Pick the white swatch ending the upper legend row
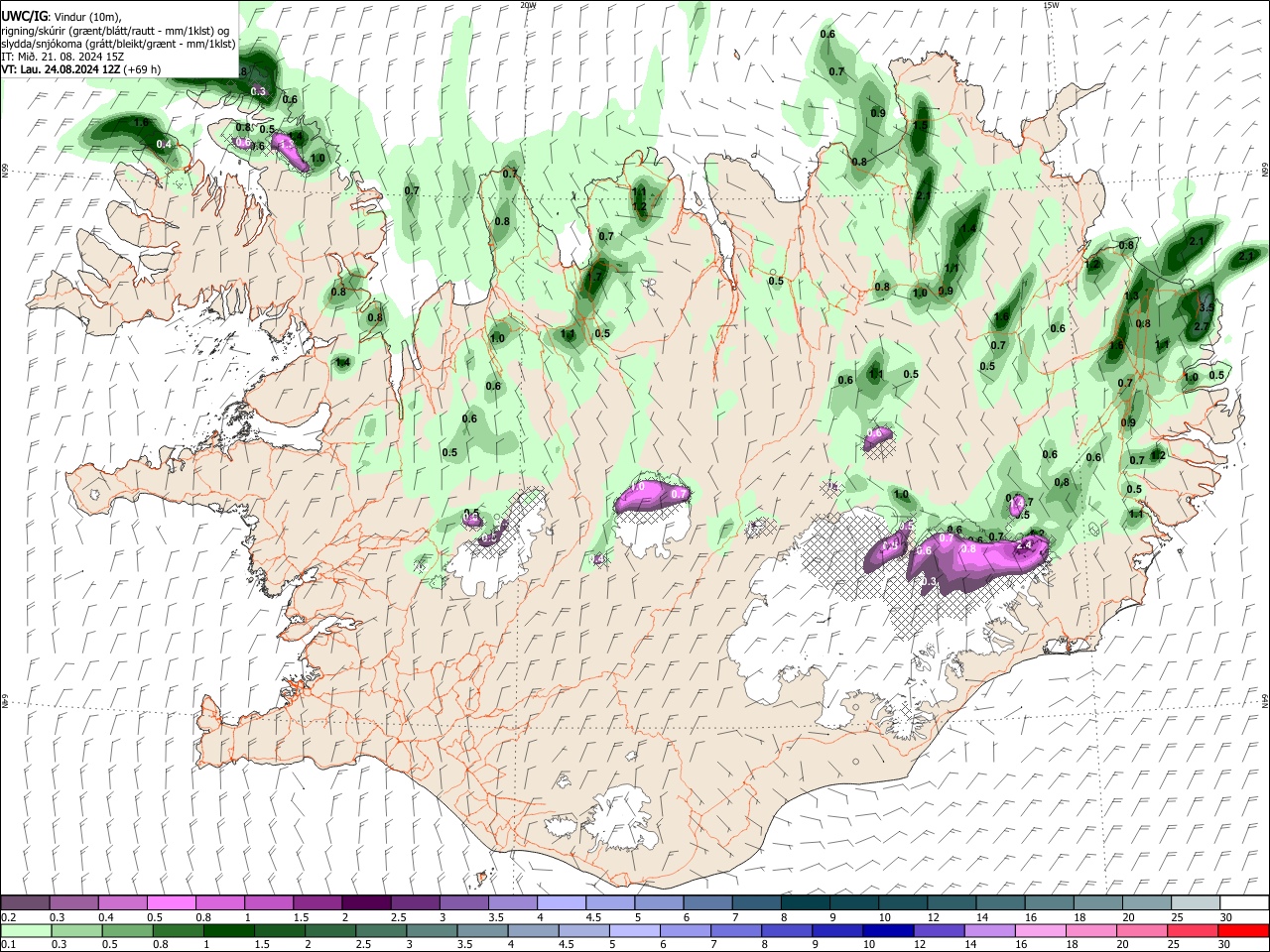The image size is (1270, 952). coord(1243,902)
